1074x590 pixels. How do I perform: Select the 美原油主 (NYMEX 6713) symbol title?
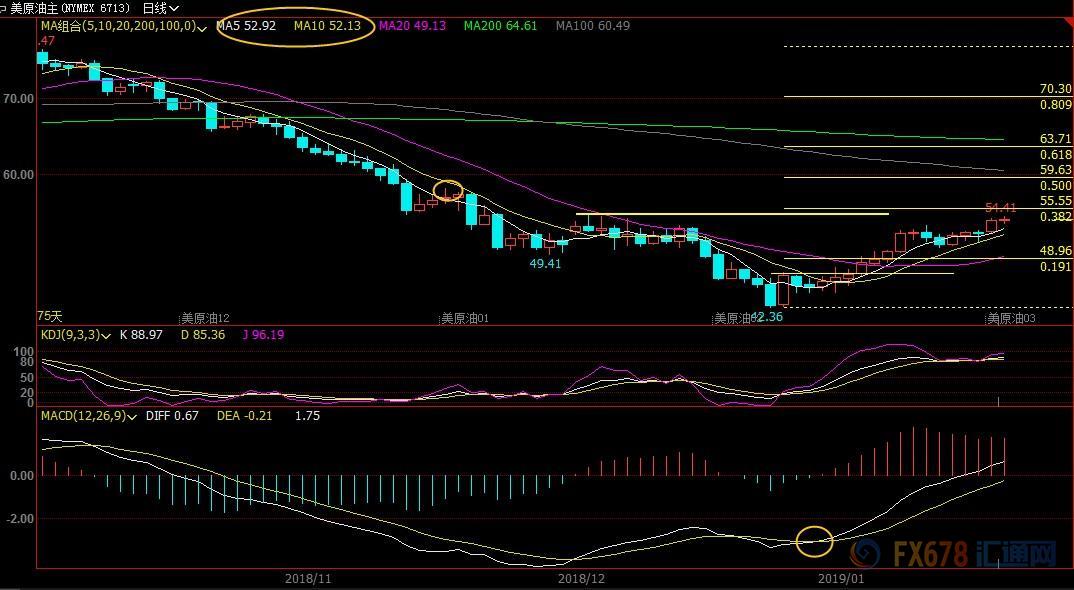(x=70, y=8)
